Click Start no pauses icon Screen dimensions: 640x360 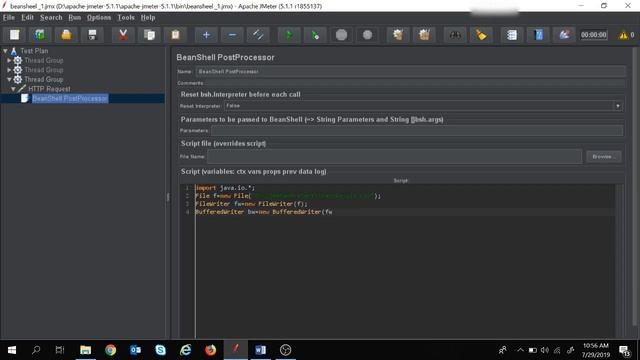click(315, 35)
